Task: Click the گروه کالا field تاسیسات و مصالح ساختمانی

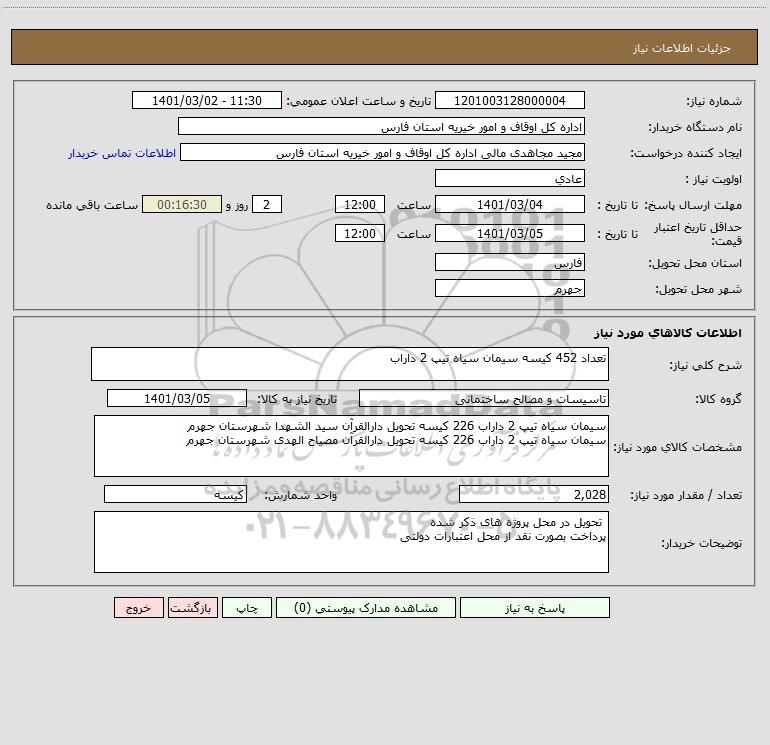Action: tap(484, 398)
